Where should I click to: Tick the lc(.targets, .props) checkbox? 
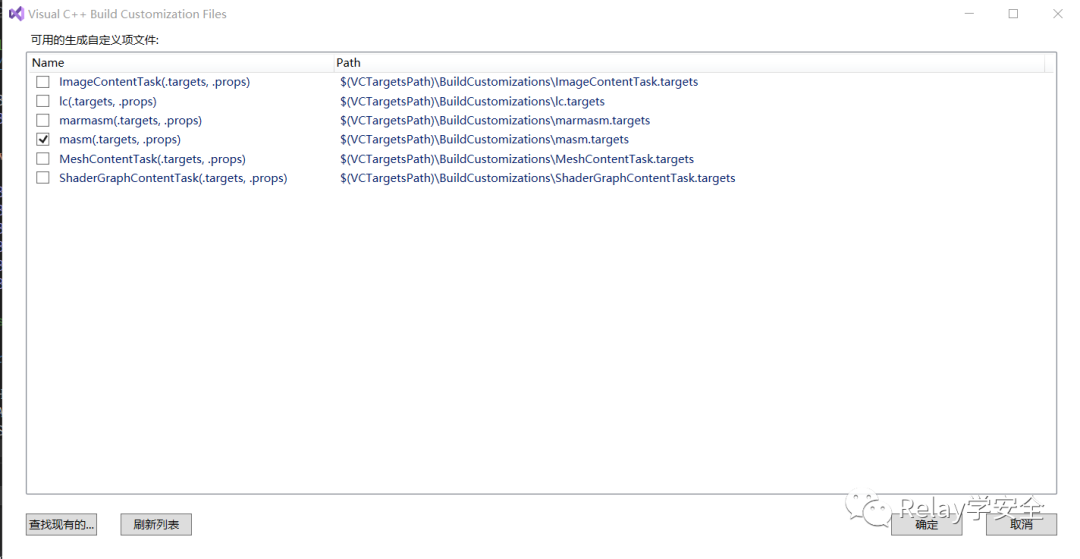point(43,101)
